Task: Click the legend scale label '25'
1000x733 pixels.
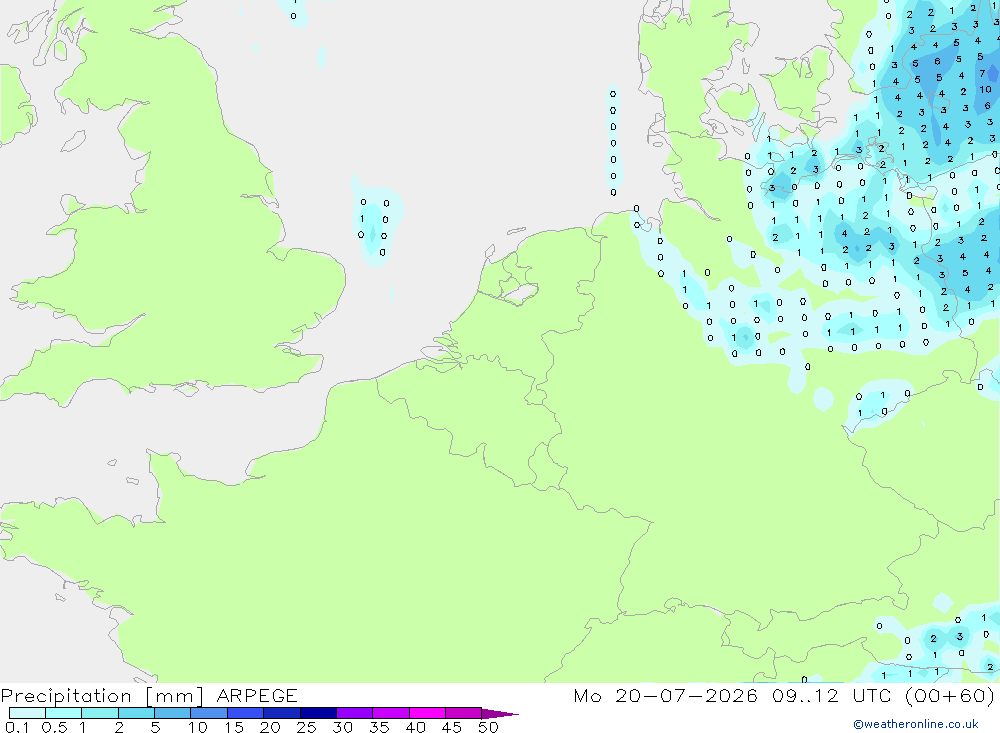Action: click(x=306, y=727)
